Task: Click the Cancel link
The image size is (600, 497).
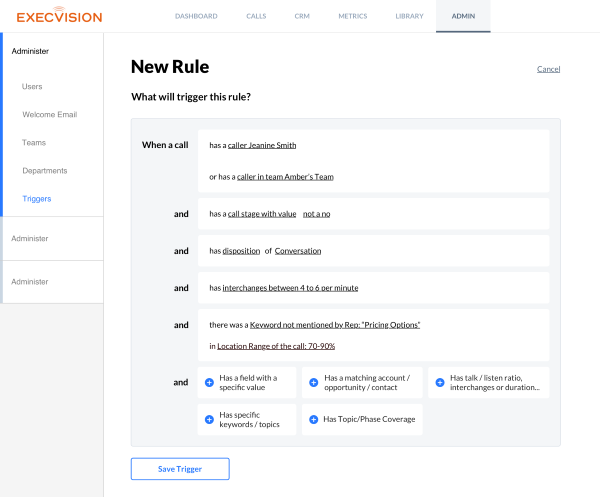Action: 548,69
